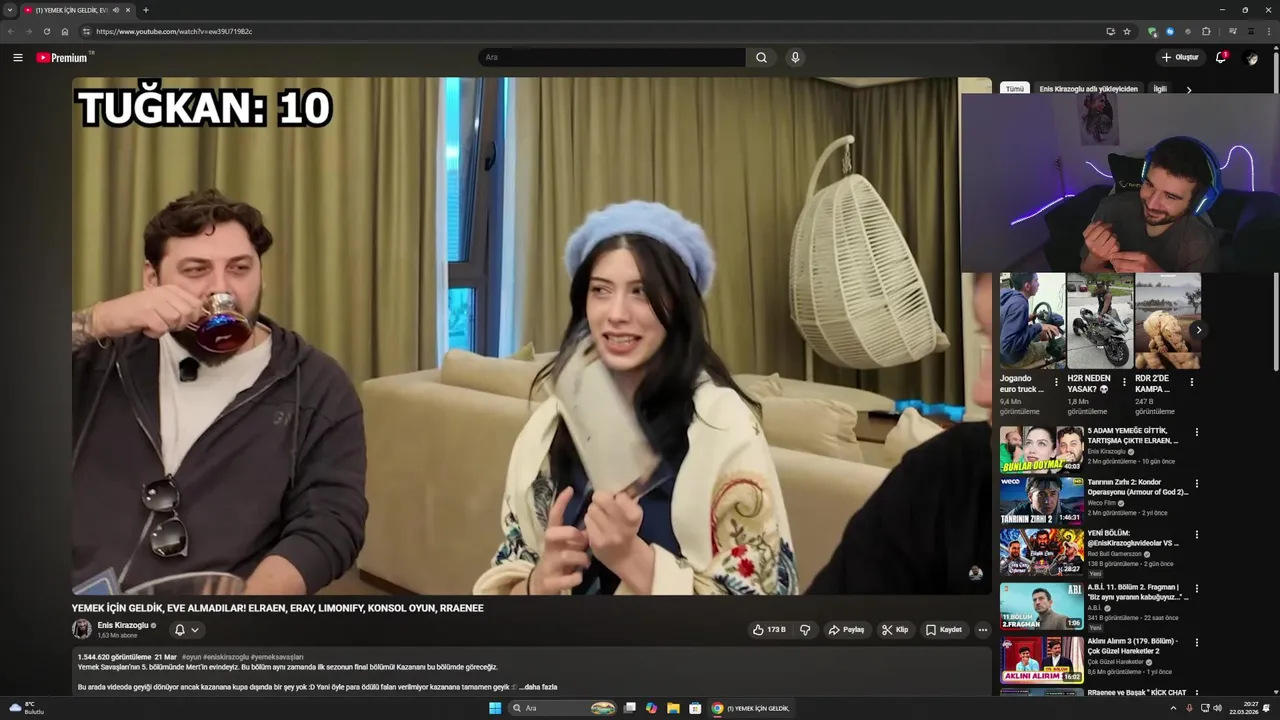Bookmark this page with the star icon
The image size is (1280, 720).
point(1127,31)
